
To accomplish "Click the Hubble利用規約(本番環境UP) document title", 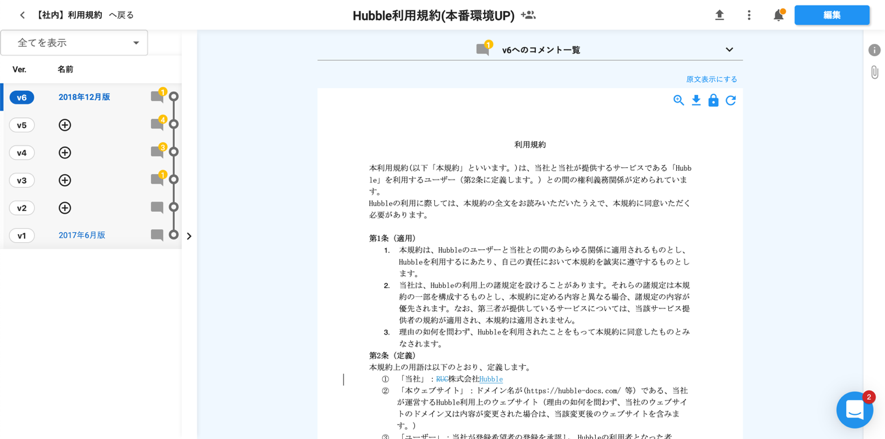I will pos(433,16).
